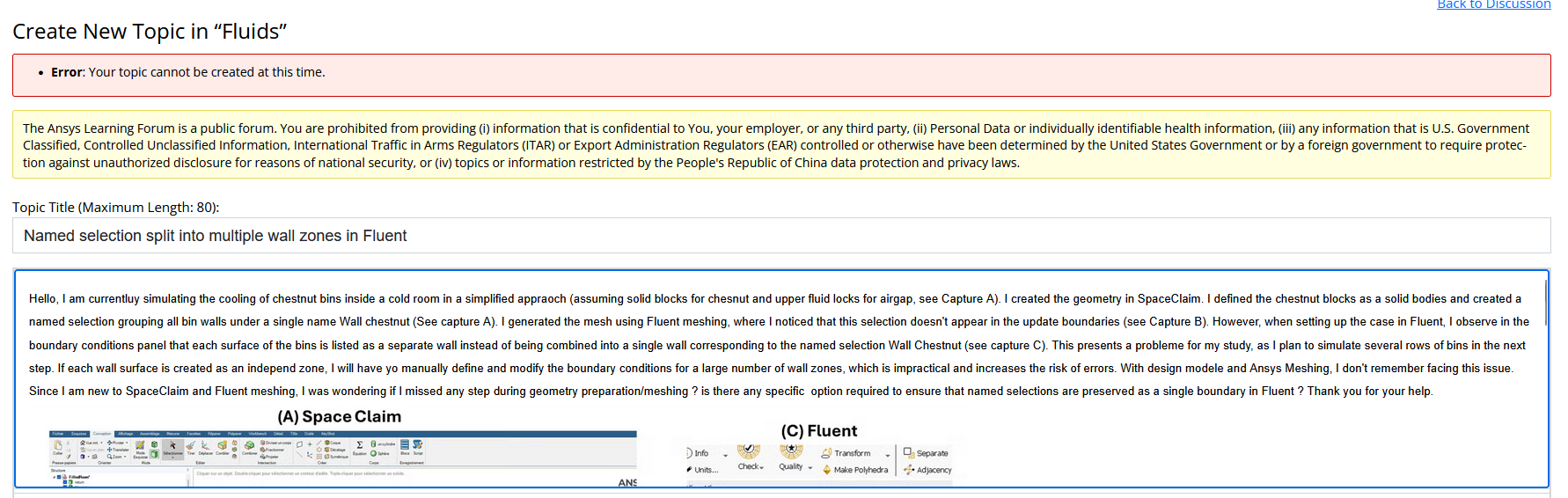Expand the Quality dropdown arrow

(810, 468)
